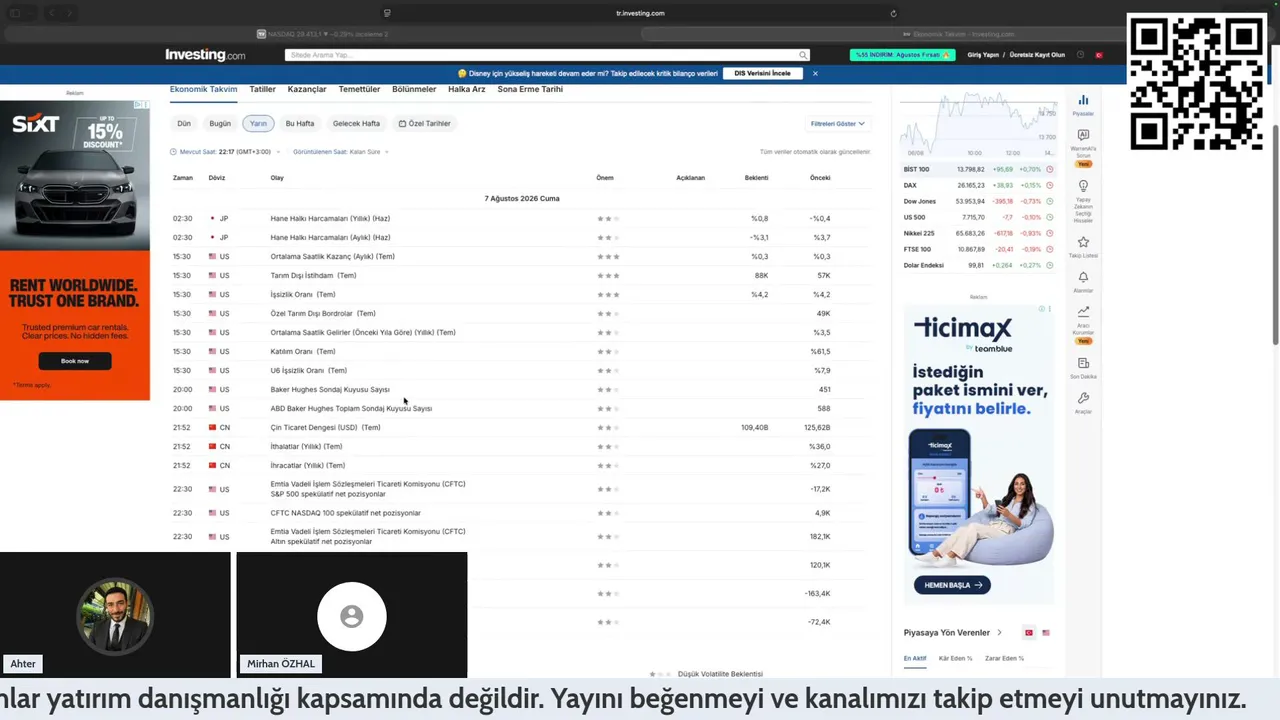
Task: Click the Giriş Yapın link
Action: (x=983, y=55)
